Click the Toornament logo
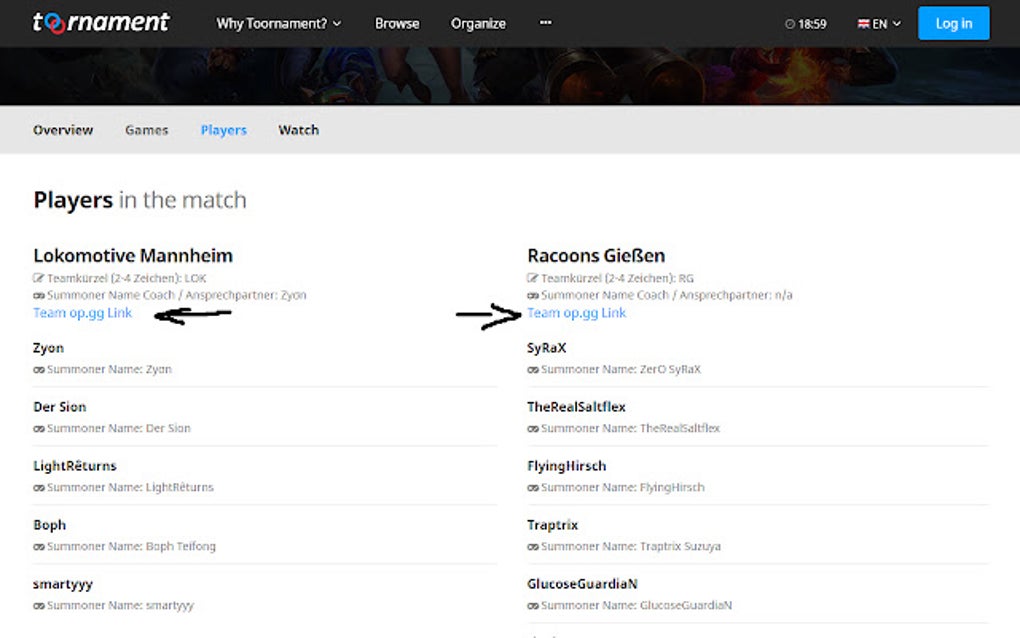This screenshot has height=638, width=1020. [103, 22]
